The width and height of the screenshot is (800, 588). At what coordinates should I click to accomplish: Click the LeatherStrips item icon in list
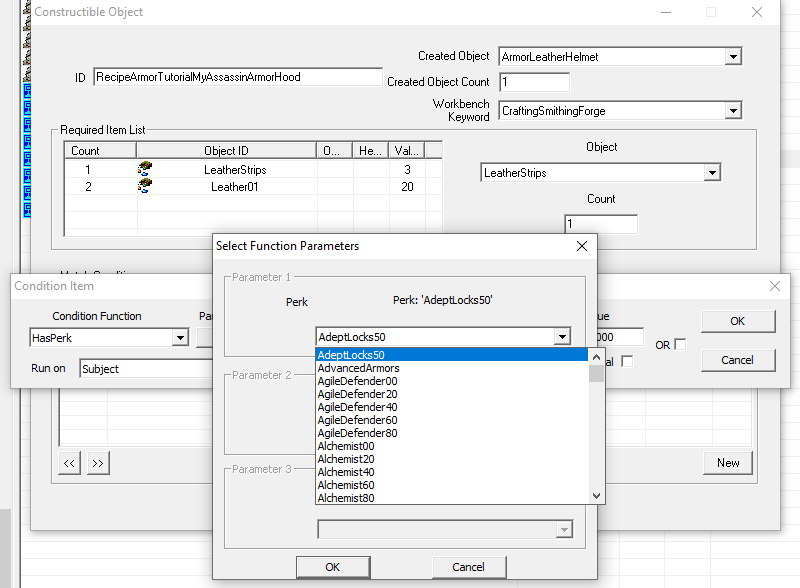coord(145,170)
